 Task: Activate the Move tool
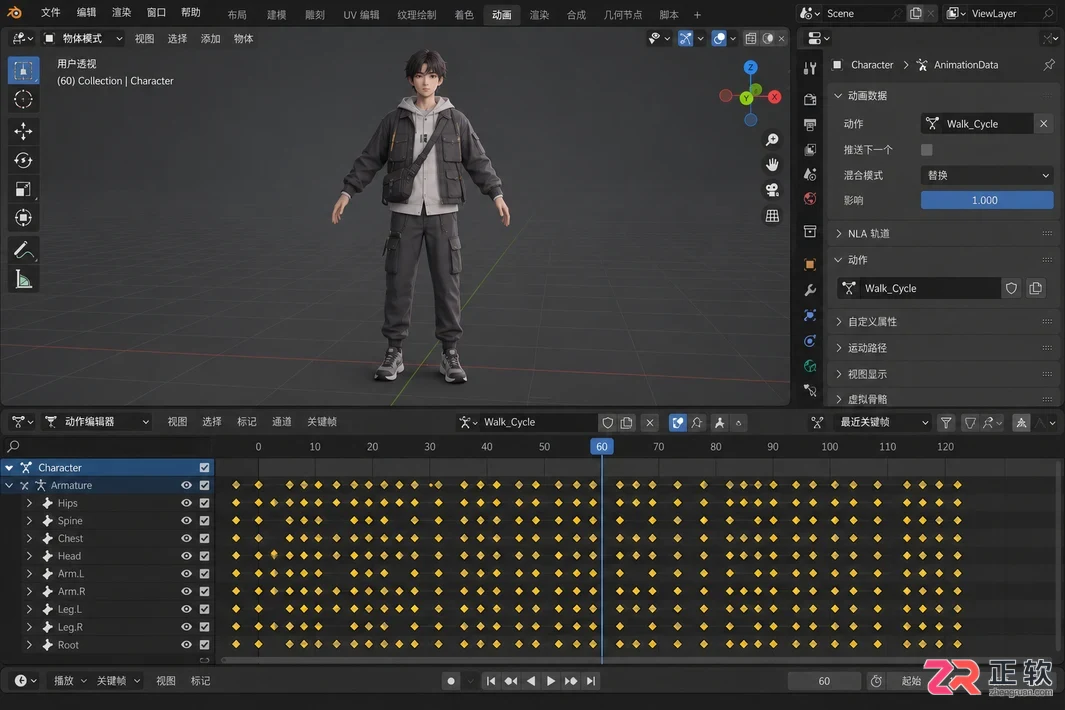[23, 131]
